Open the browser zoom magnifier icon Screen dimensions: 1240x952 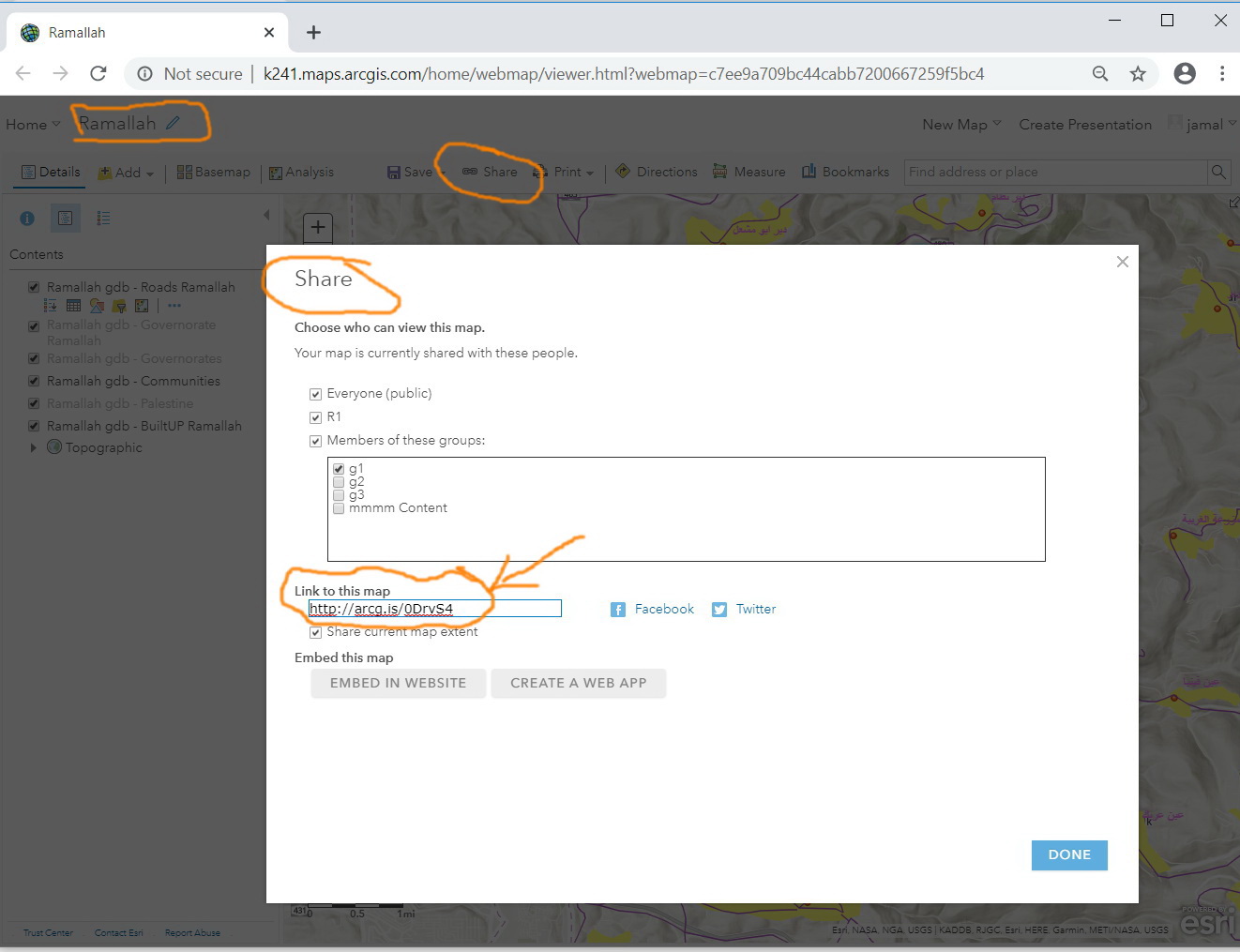pyautogui.click(x=1100, y=73)
